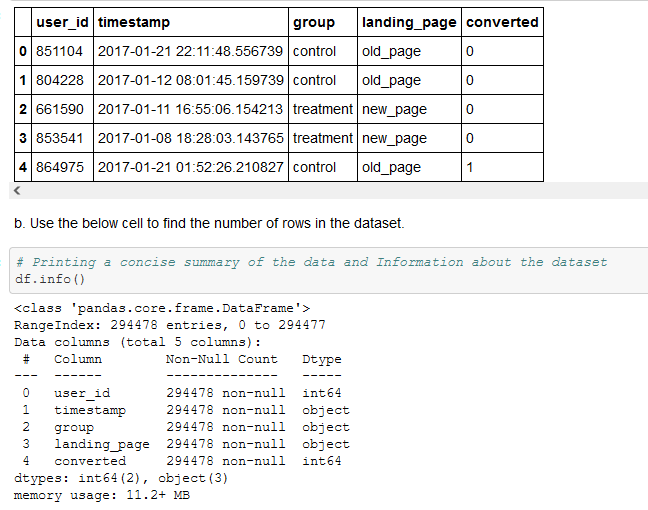This screenshot has width=648, height=510.
Task: Click the comment line in the code cell
Action: pos(311,262)
